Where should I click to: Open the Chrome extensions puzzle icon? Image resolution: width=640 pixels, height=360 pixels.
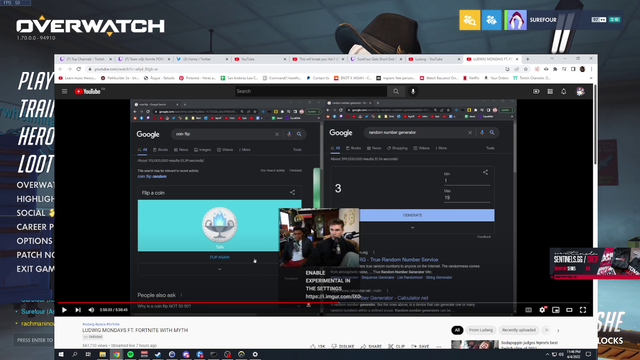555,69
